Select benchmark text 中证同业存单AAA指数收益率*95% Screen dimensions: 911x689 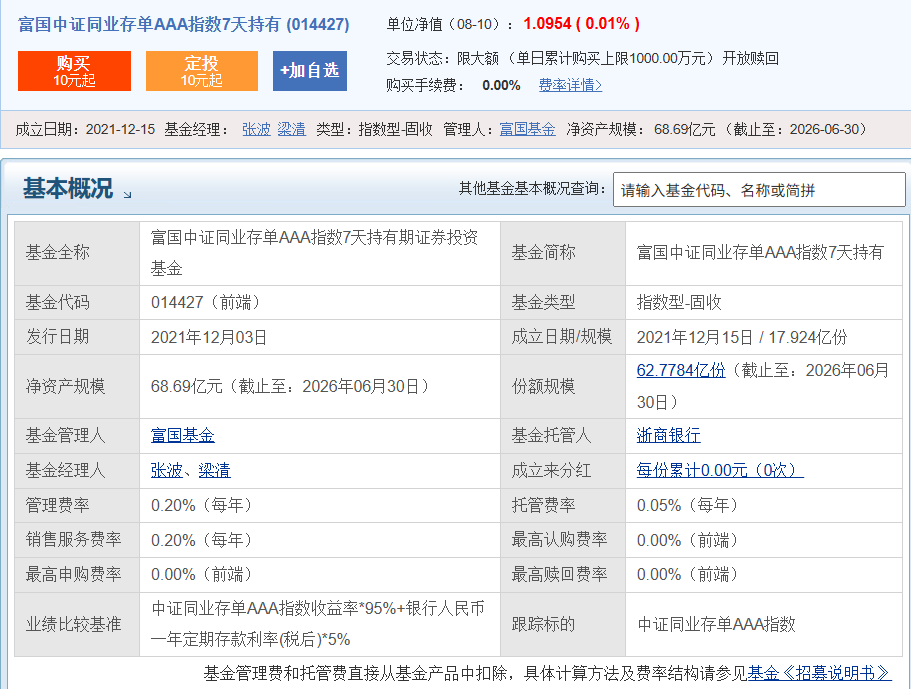[274, 608]
